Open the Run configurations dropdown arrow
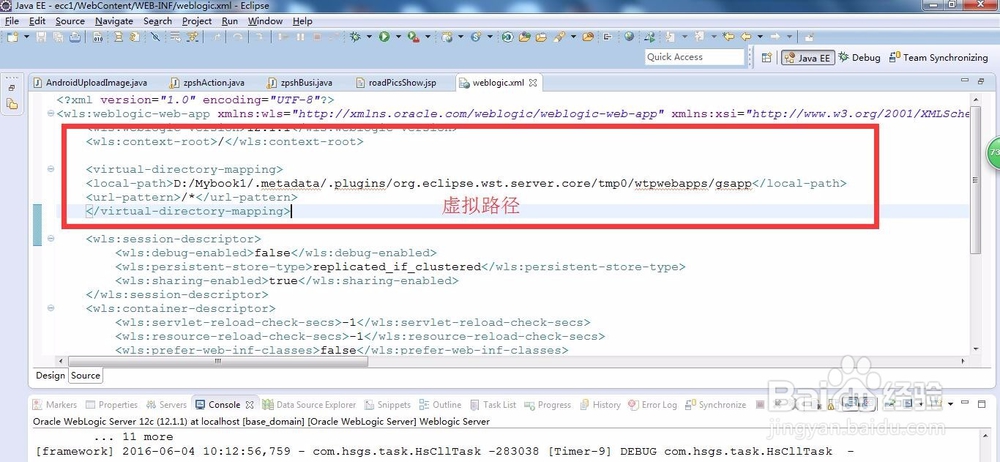1000x462 pixels. pyautogui.click(x=398, y=37)
